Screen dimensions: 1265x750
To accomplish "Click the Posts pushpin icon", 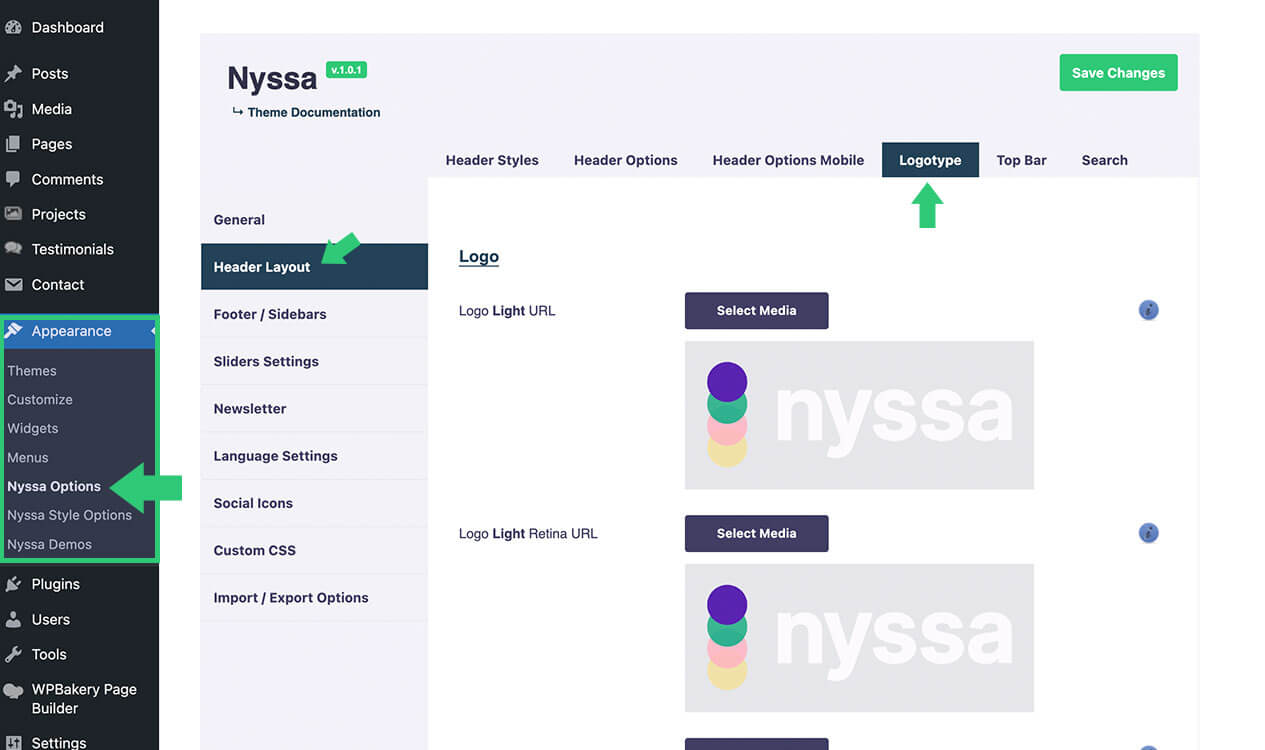I will (x=13, y=74).
